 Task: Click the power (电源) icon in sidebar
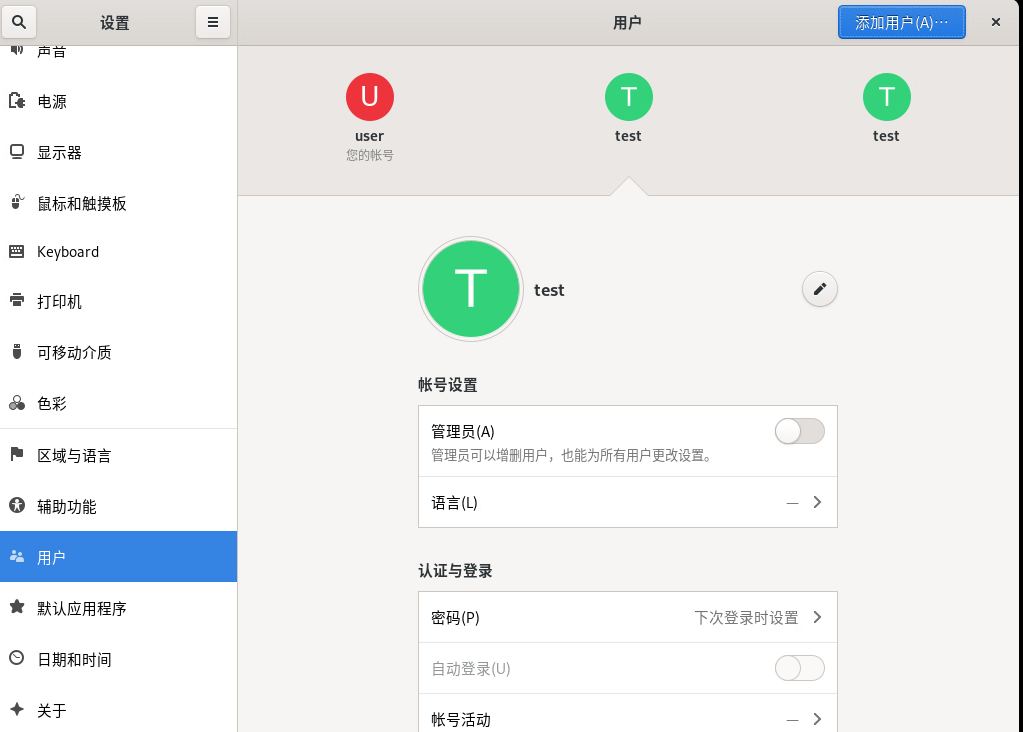pos(16,101)
